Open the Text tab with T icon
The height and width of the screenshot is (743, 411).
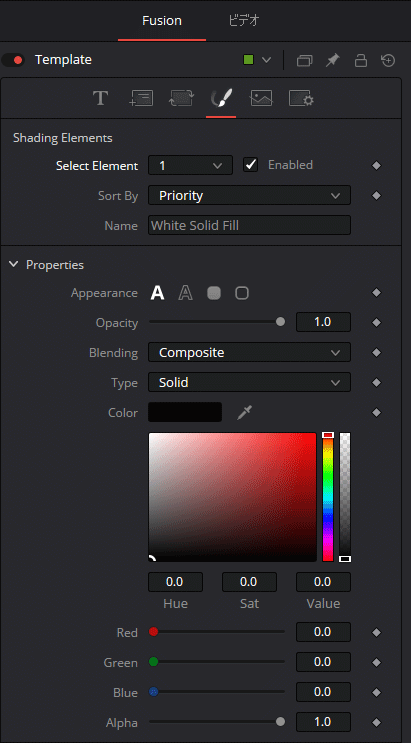[x=100, y=99]
